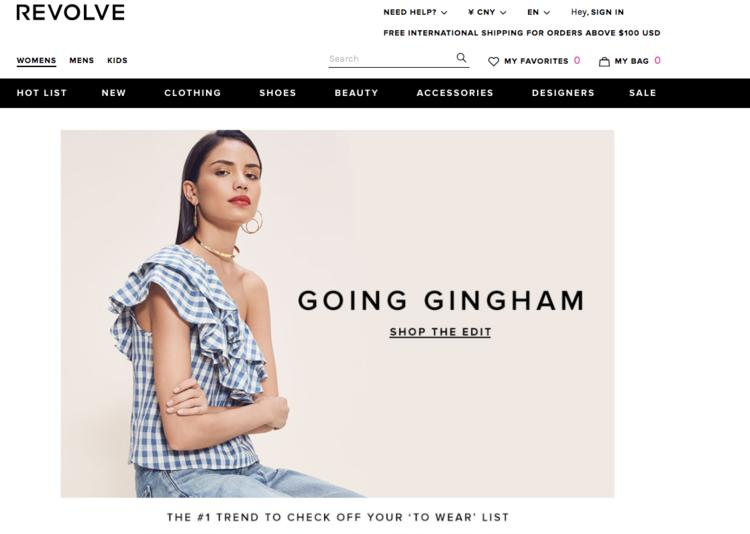Expand the Need Help dropdown
This screenshot has width=750, height=534.
coord(415,12)
